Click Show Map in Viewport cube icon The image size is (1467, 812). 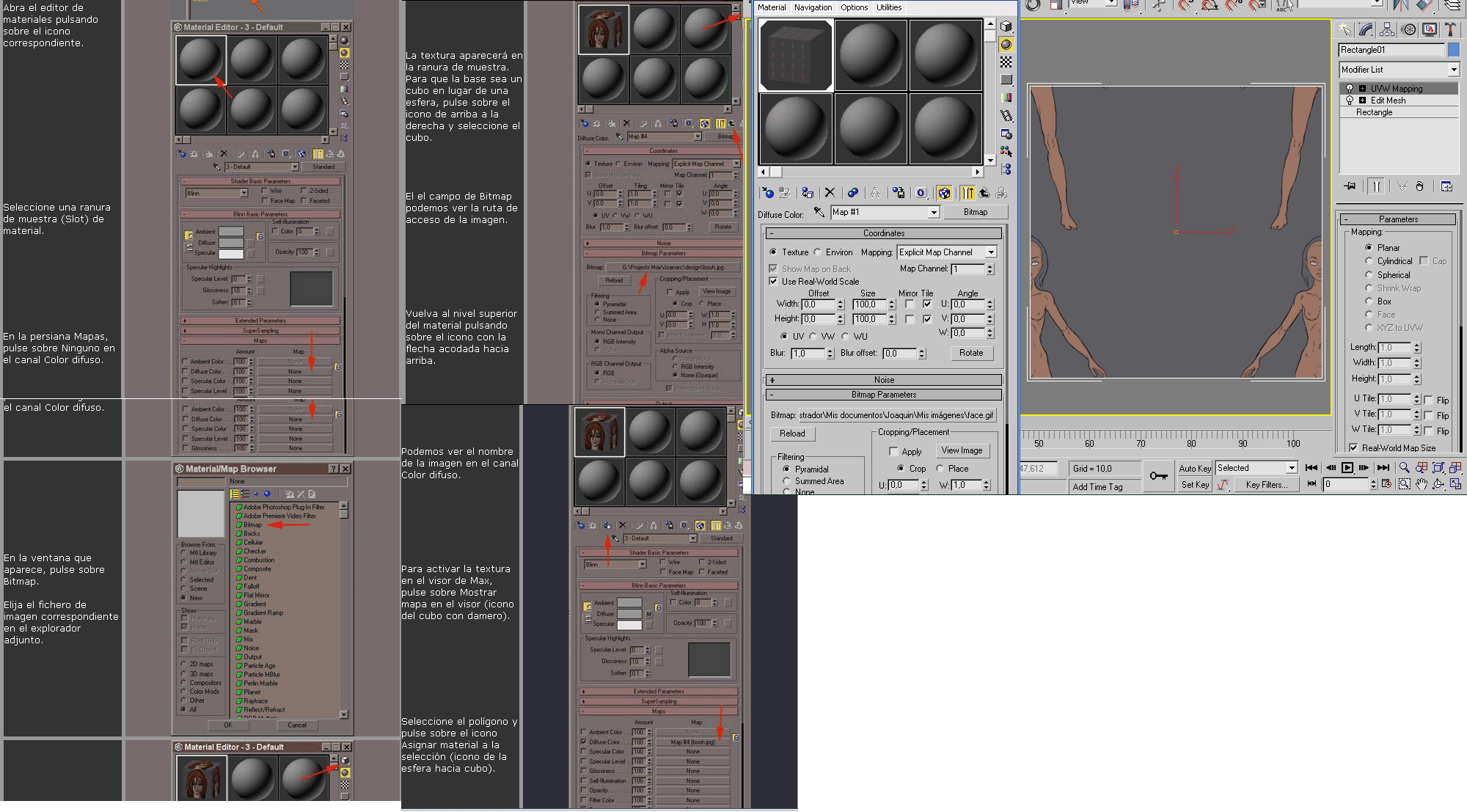[944, 193]
